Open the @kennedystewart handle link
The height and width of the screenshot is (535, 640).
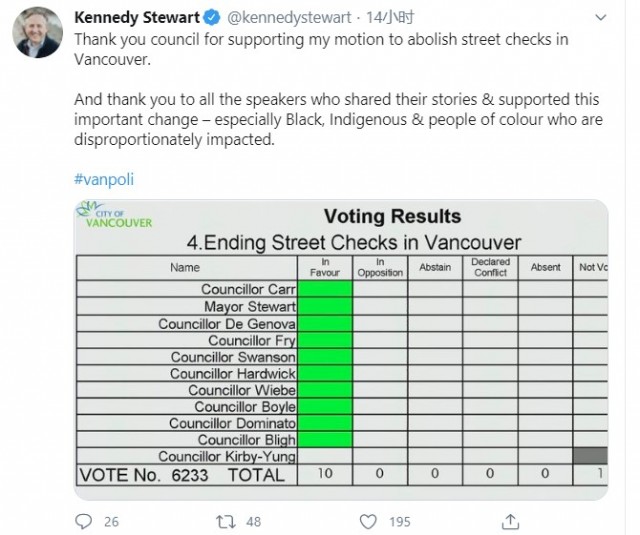[289, 18]
